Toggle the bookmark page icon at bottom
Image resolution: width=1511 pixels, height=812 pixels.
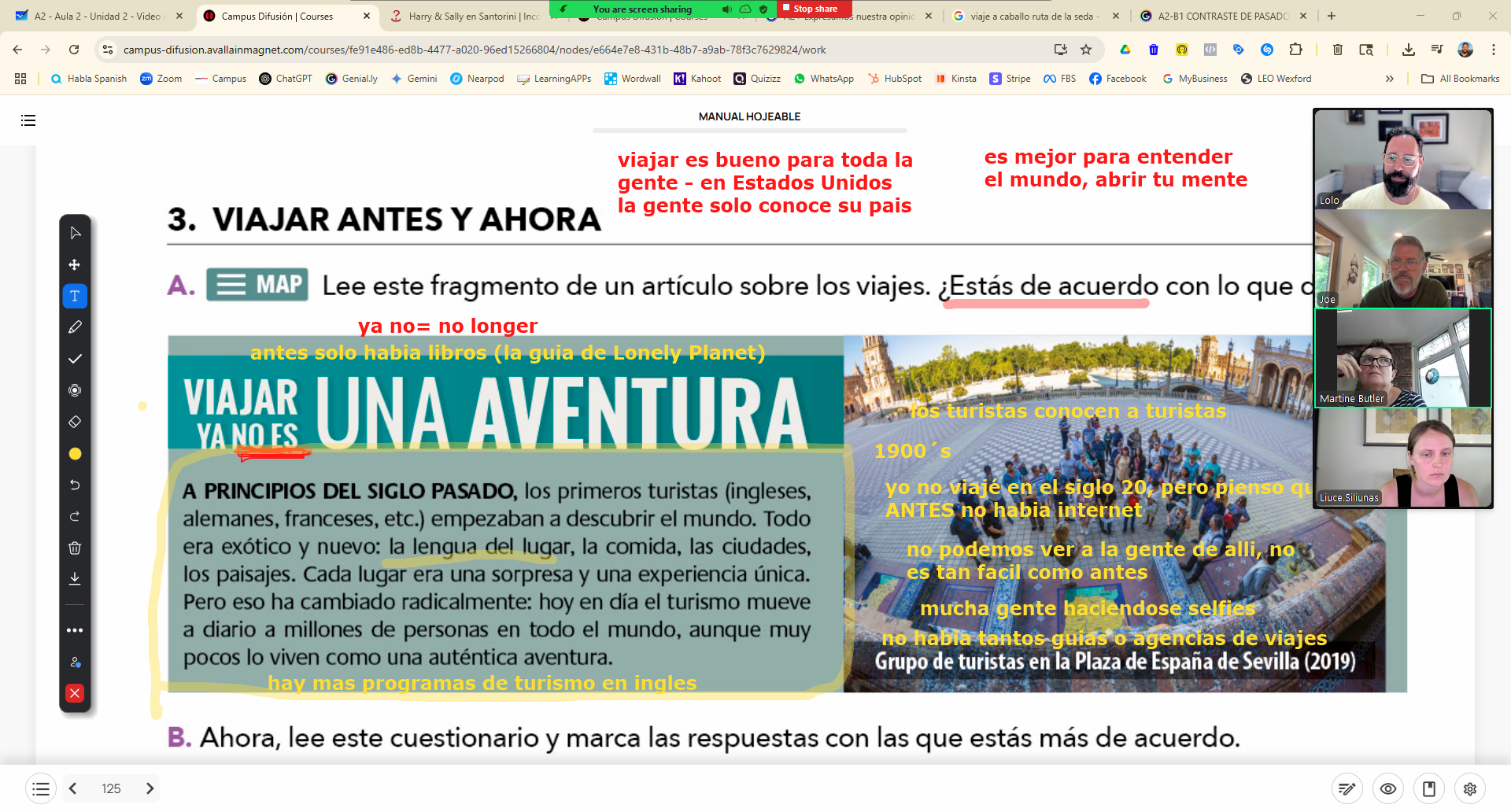tap(1429, 788)
